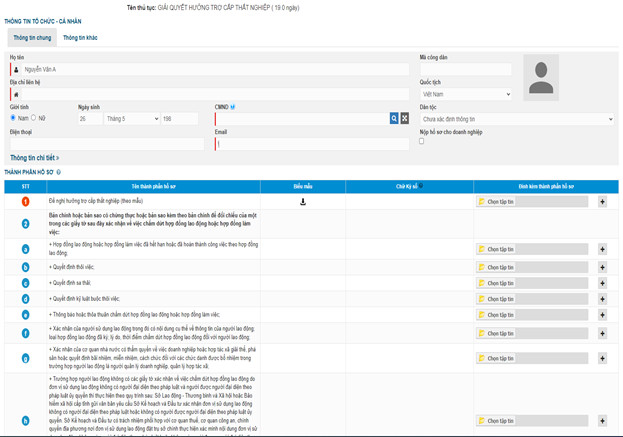Click badge 'd' in STT column

[25, 299]
